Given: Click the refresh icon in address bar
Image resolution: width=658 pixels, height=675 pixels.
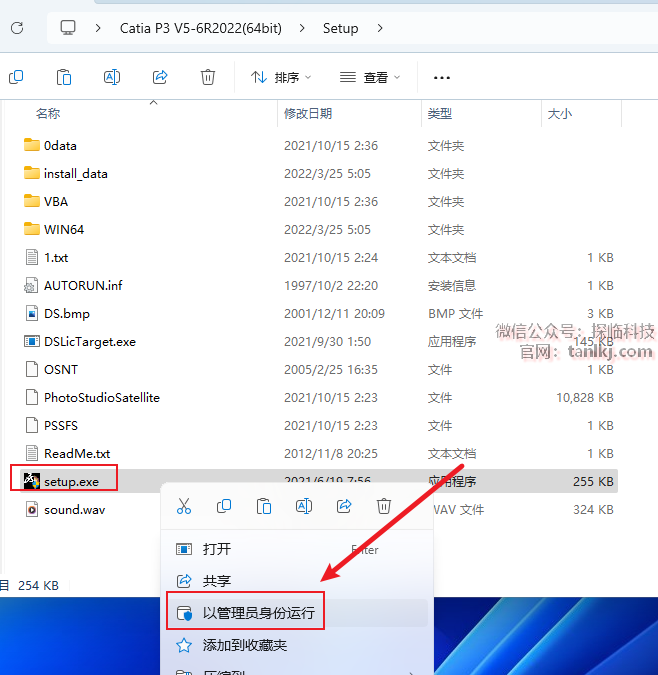Looking at the screenshot, I should [x=17, y=28].
